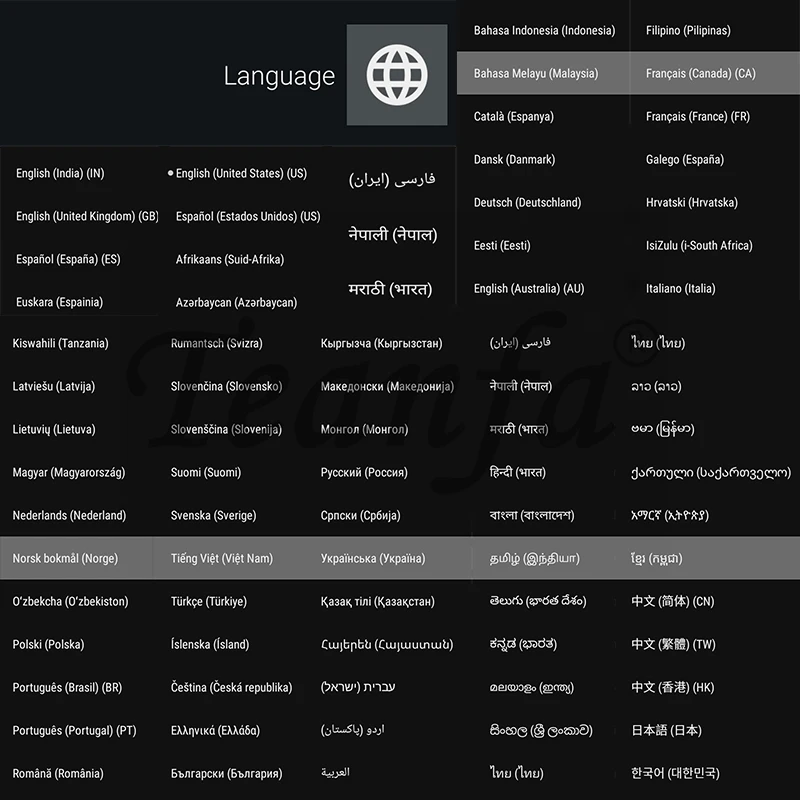
Task: Choose Português (Brasil) (BR)
Action: [67, 688]
